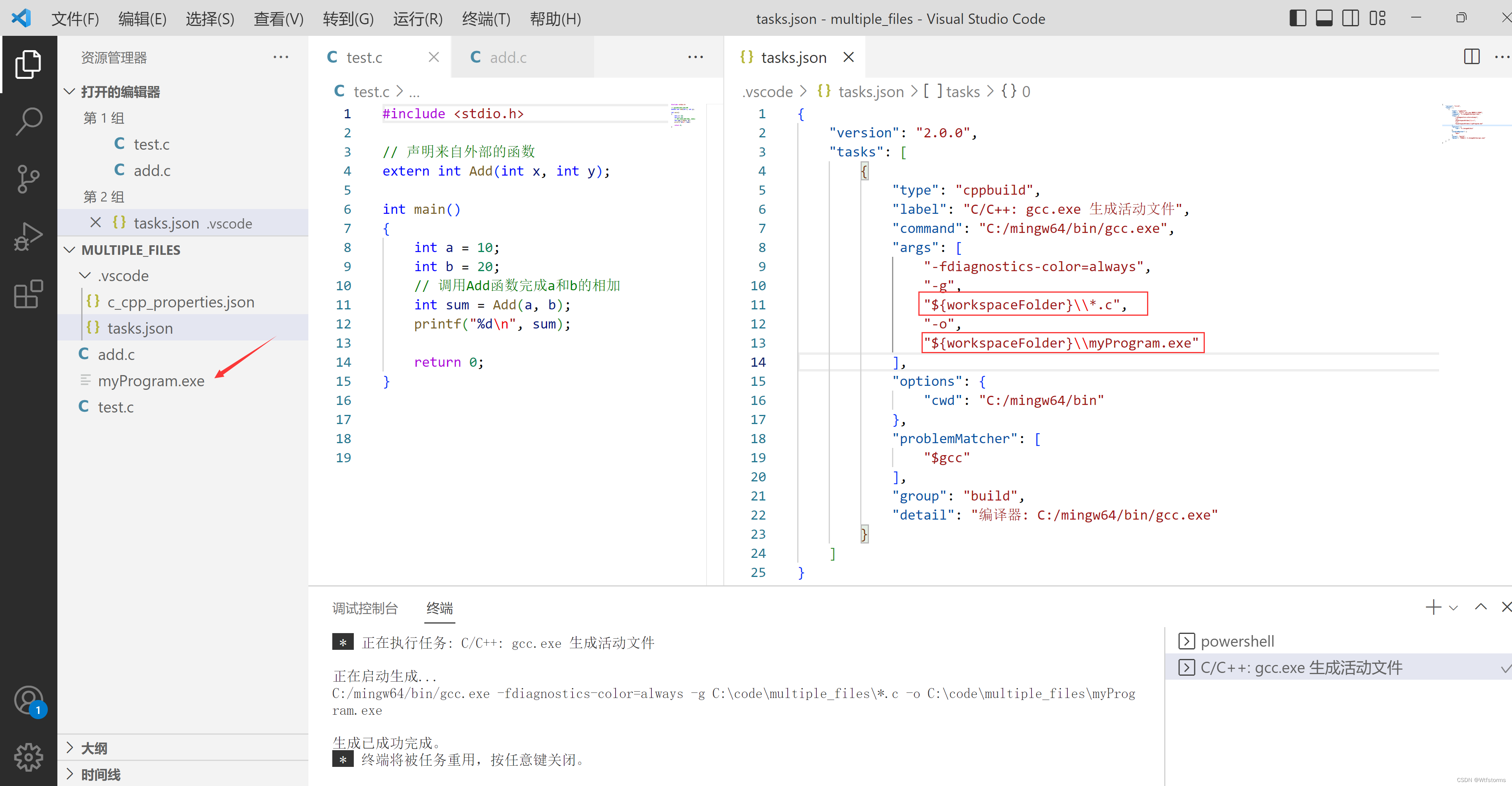Open c_cpp_properties.json from the file tree
The width and height of the screenshot is (1512, 786).
tap(183, 301)
